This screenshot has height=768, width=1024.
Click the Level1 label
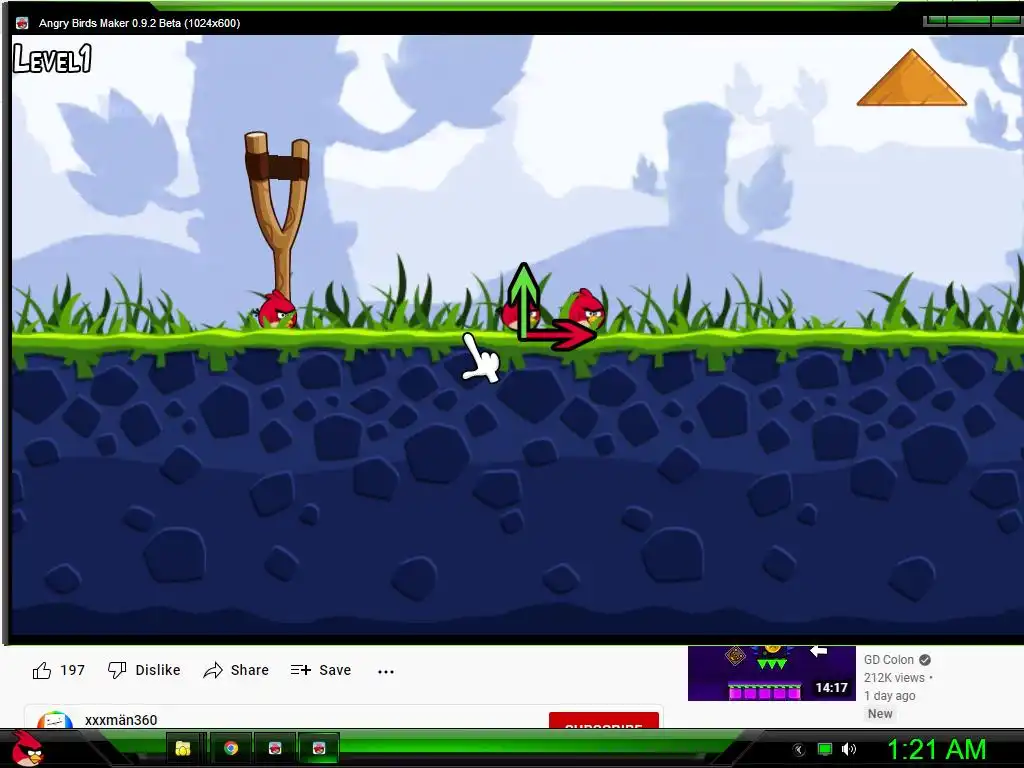coord(52,58)
